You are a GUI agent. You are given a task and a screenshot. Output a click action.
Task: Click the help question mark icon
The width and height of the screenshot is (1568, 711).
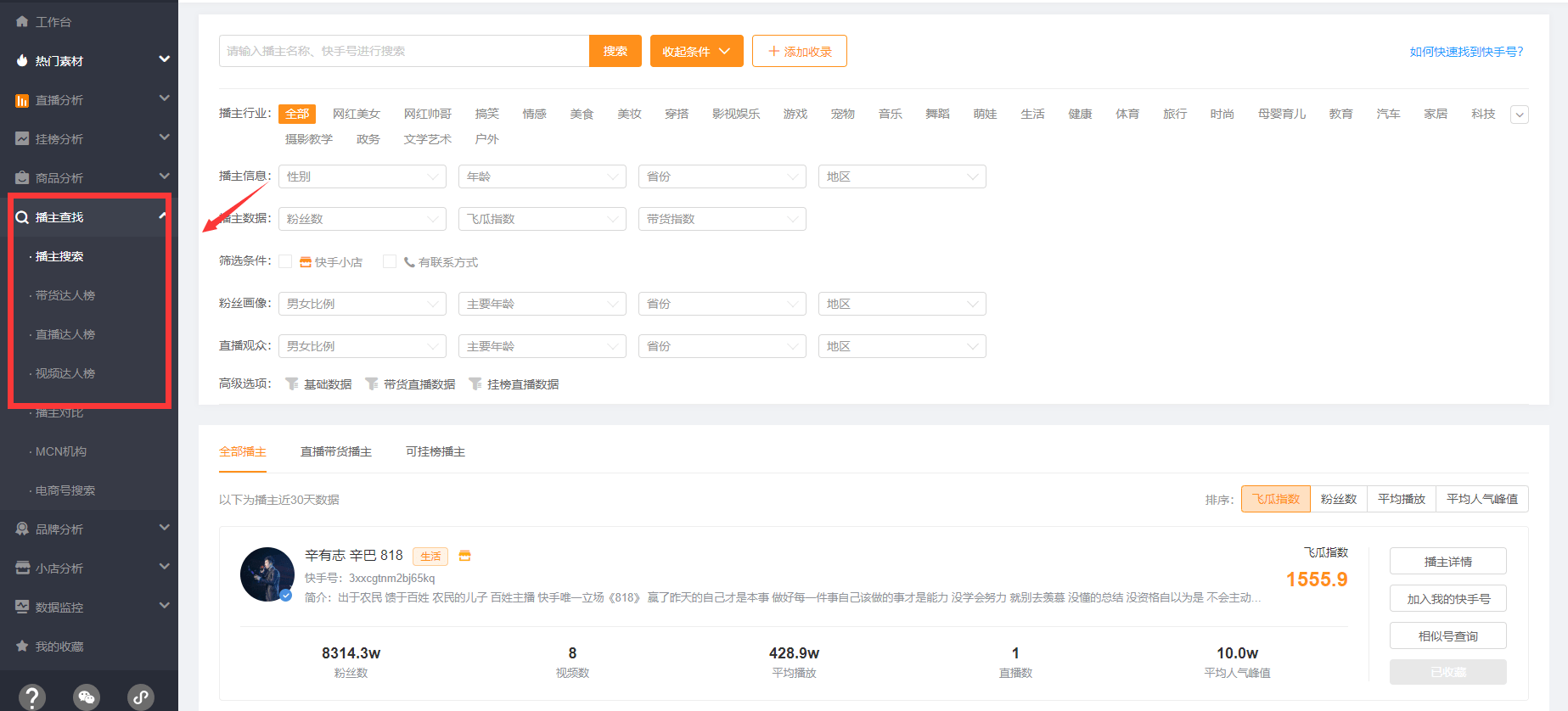point(32,697)
